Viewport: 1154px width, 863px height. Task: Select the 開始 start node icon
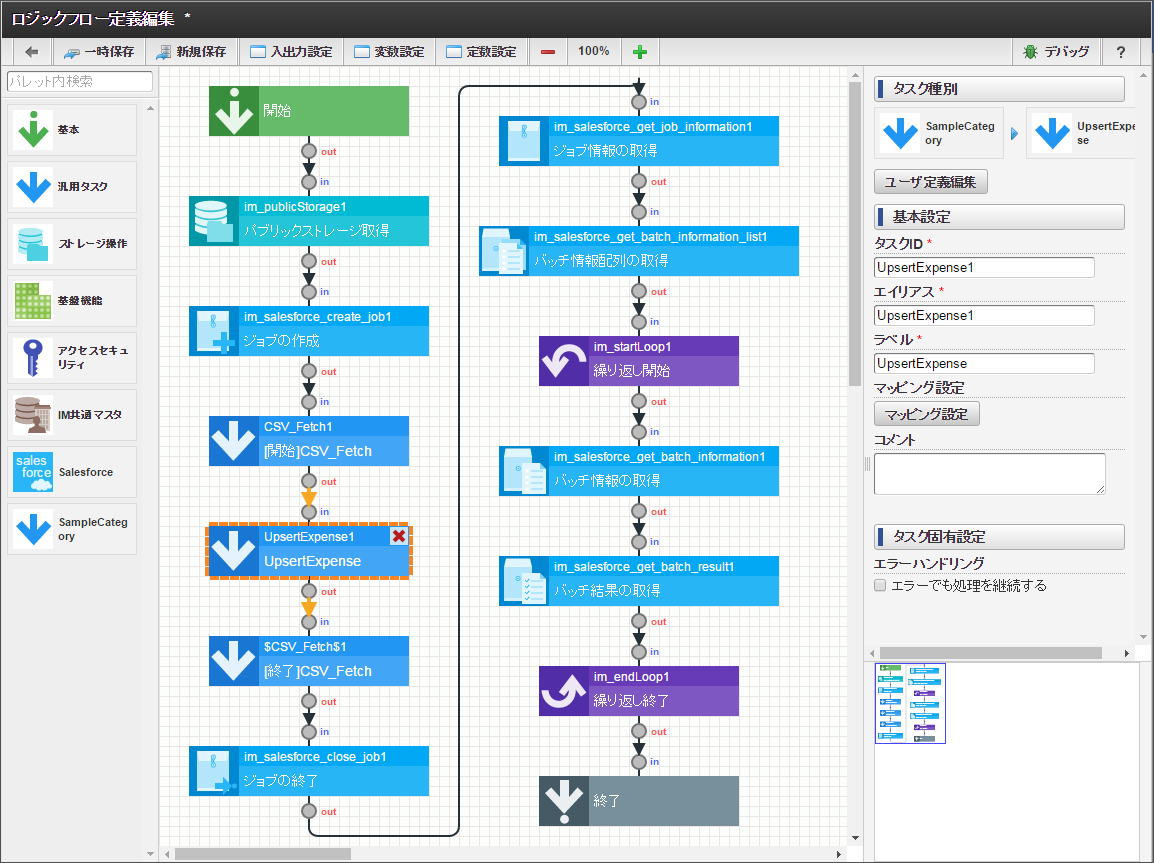(x=234, y=111)
